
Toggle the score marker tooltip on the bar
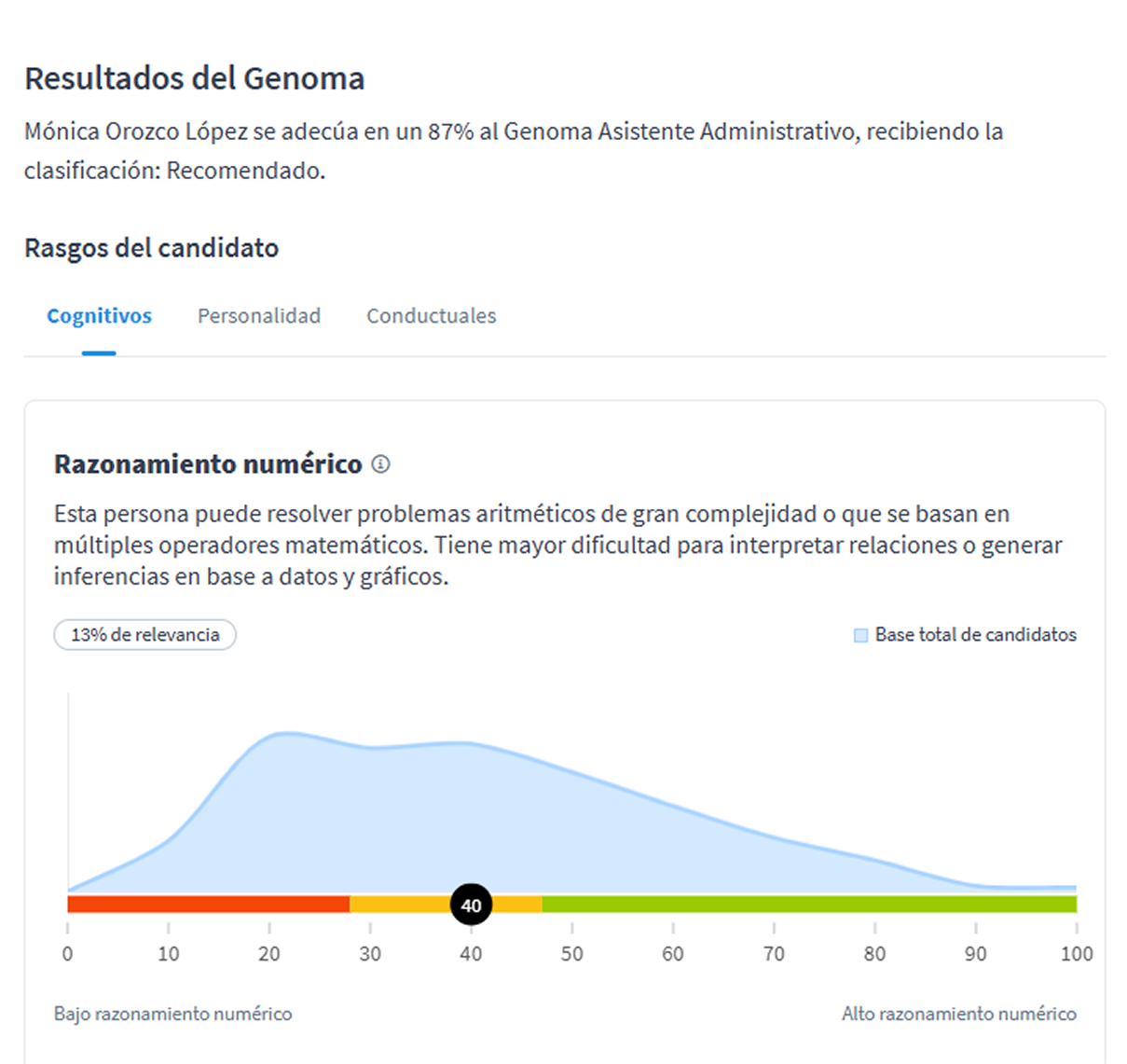(x=471, y=904)
